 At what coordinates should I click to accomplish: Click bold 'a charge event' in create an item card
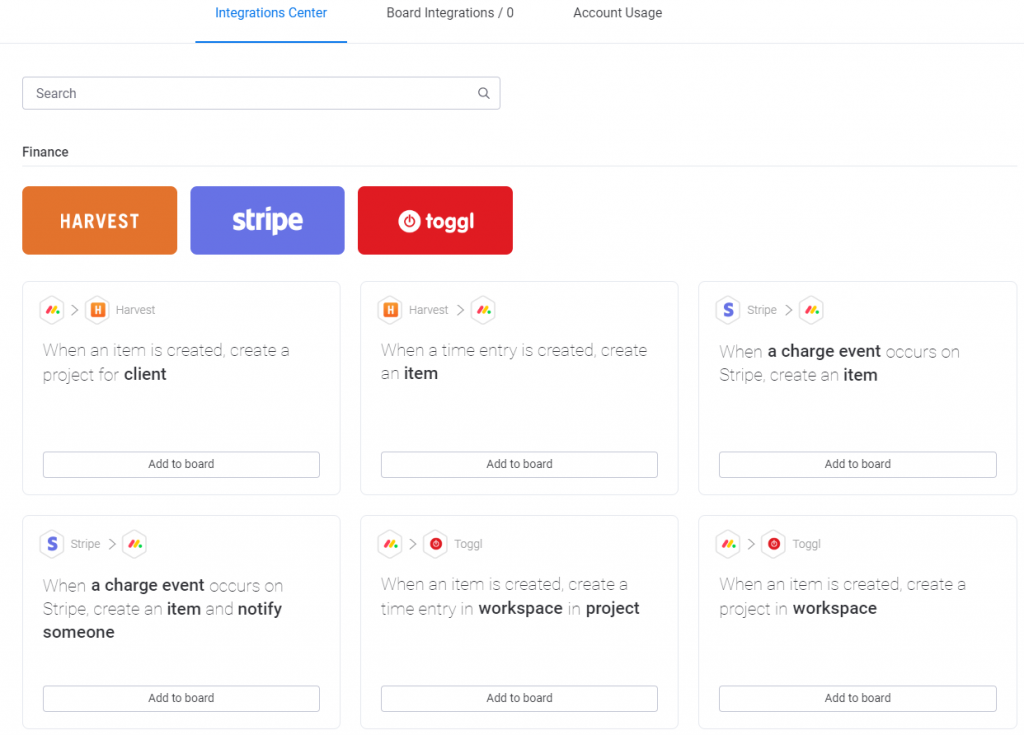[x=824, y=351]
